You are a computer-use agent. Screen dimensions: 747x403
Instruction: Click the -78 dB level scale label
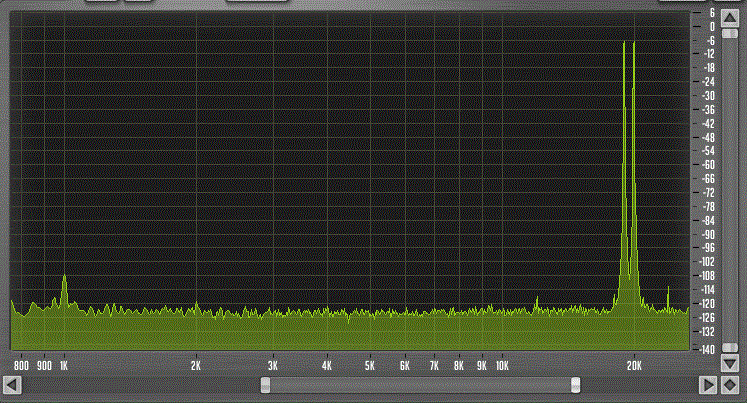[x=708, y=207]
